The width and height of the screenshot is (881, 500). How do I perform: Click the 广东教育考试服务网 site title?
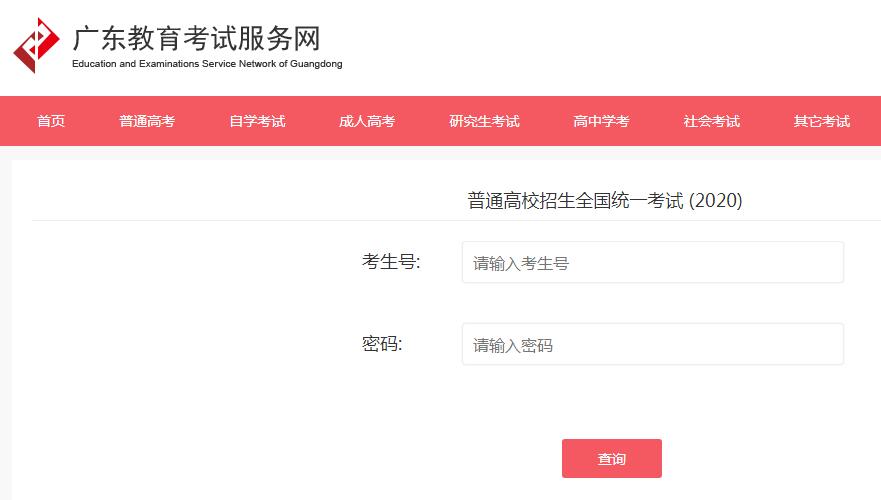coord(197,38)
